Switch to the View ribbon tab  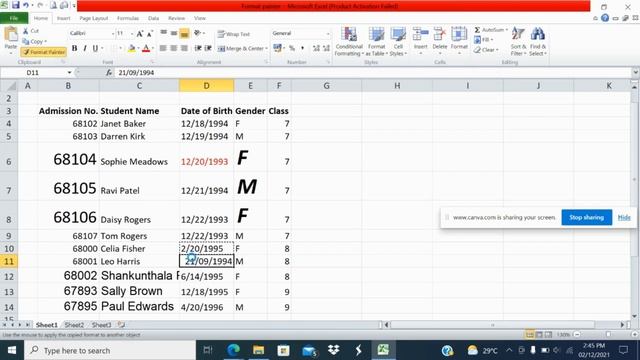pos(200,18)
